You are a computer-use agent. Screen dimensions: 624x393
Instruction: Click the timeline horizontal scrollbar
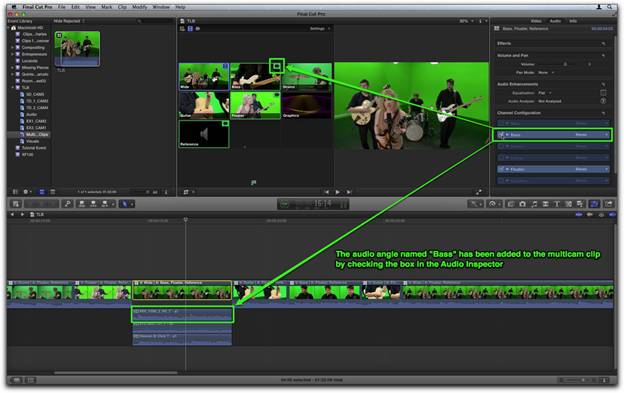pyautogui.click(x=115, y=373)
